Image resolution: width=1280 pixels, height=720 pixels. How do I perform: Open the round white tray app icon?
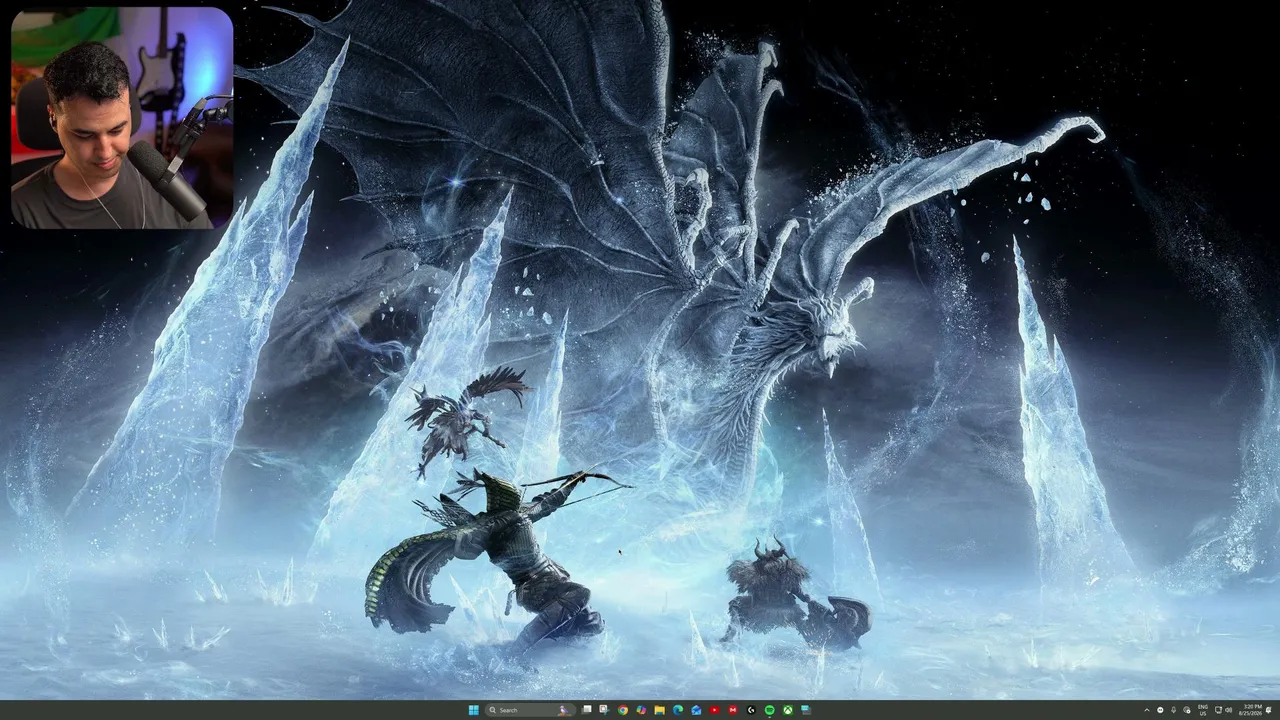[1160, 710]
